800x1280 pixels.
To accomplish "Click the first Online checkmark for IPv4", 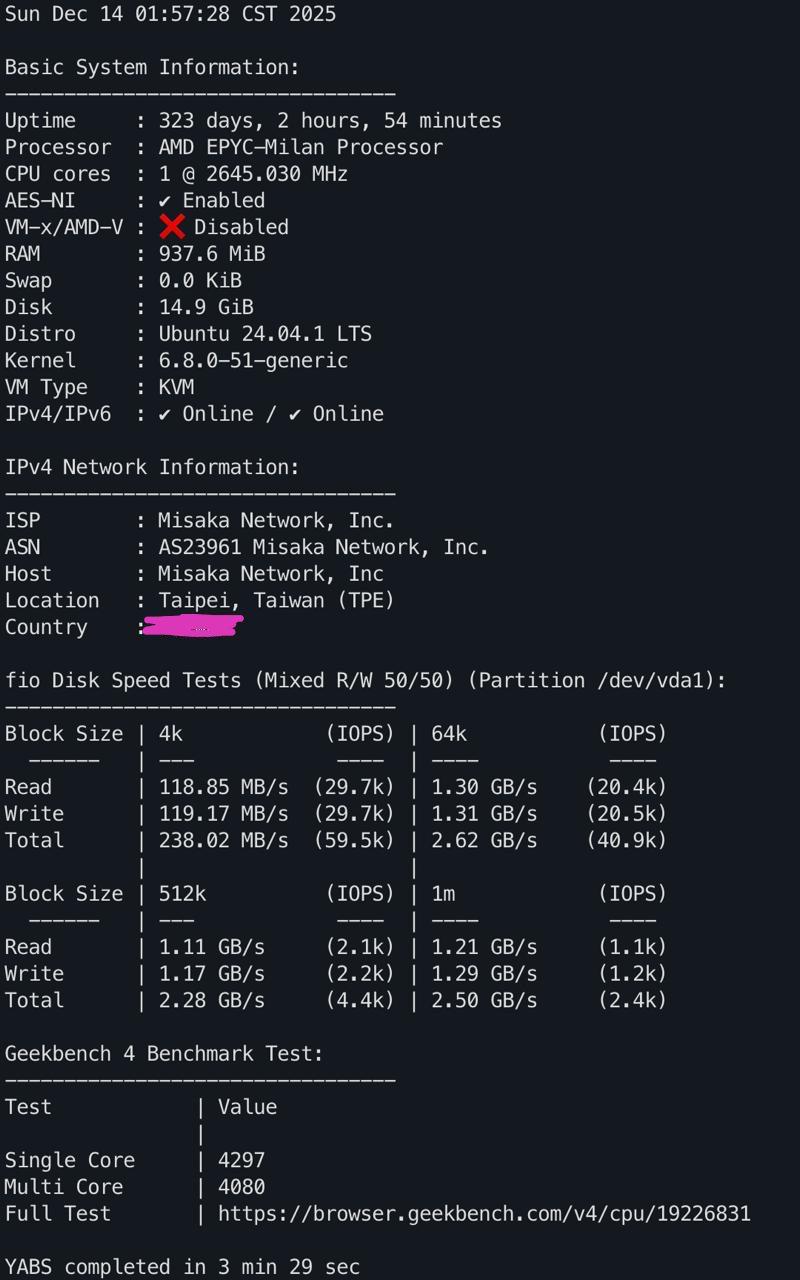I will tap(165, 414).
